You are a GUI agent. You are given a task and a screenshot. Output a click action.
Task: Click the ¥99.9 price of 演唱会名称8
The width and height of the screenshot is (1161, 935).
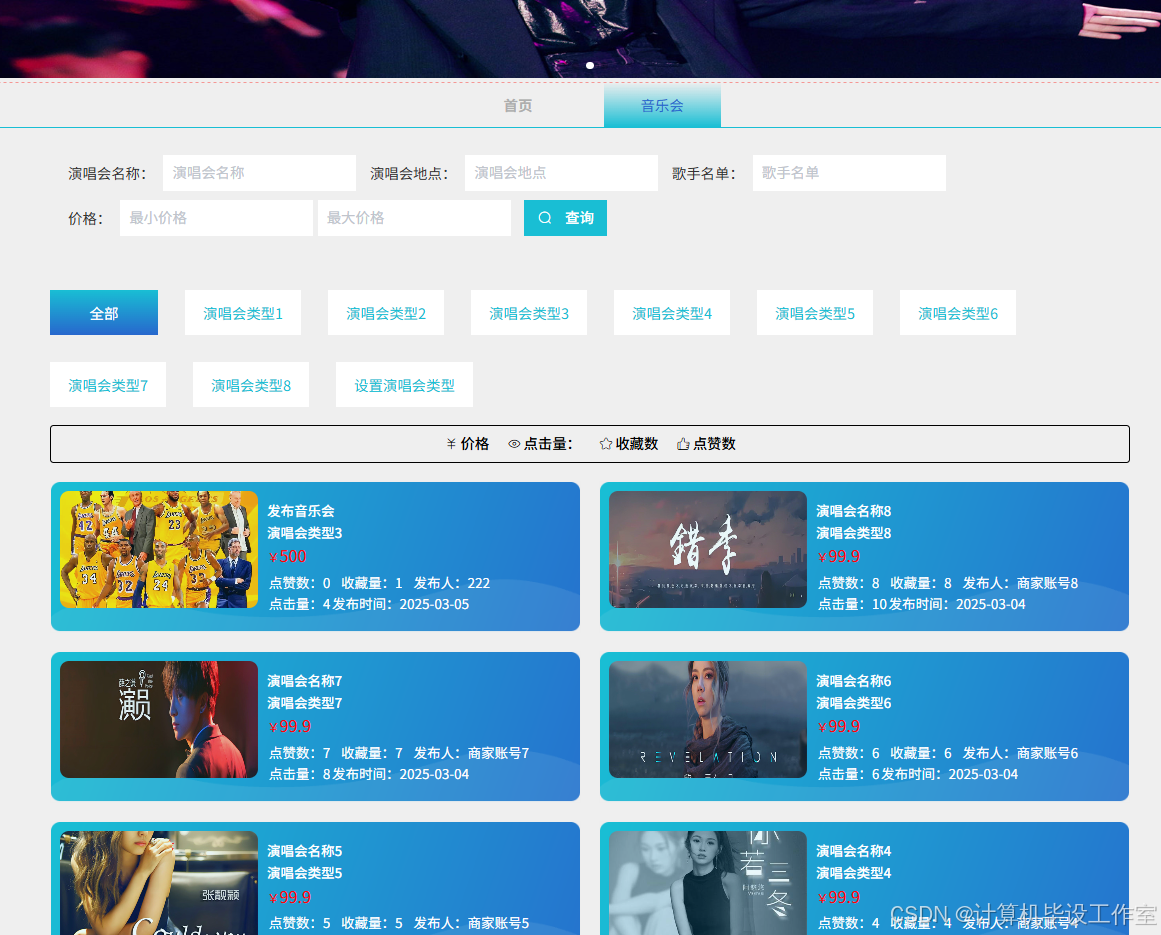coord(839,557)
